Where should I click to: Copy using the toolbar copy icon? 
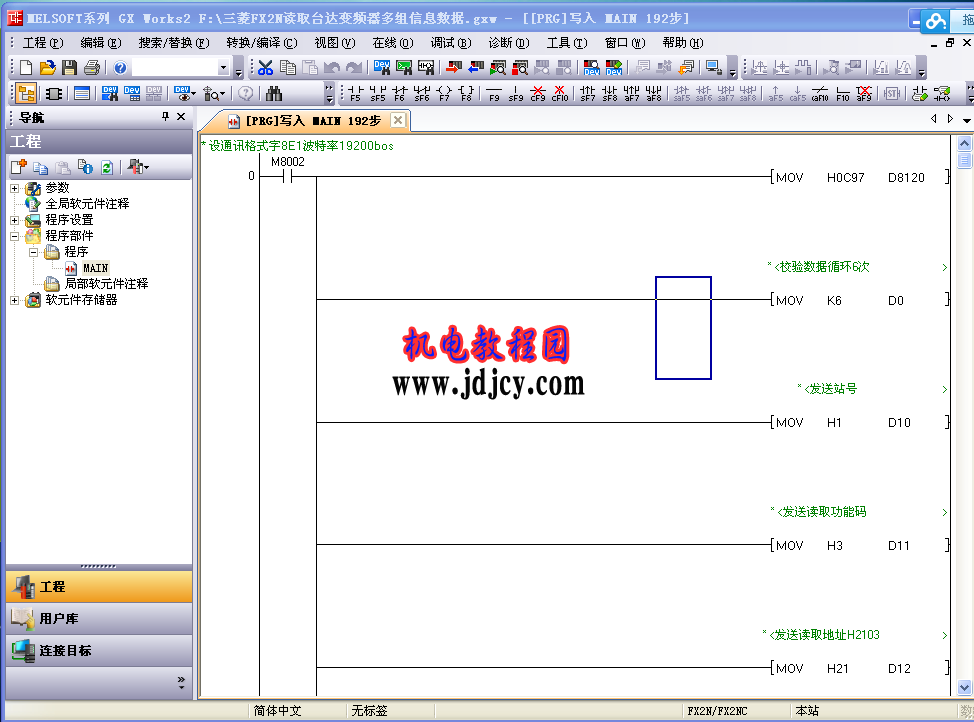pyautogui.click(x=288, y=67)
